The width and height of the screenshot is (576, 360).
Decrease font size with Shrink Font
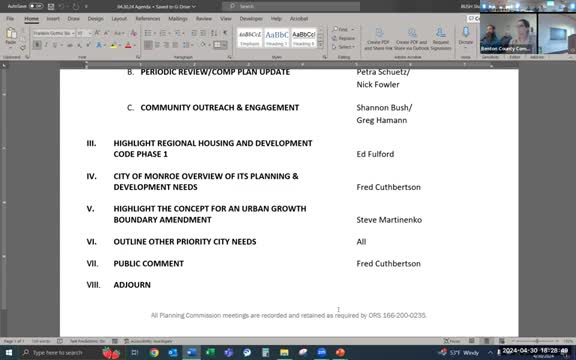106,33
